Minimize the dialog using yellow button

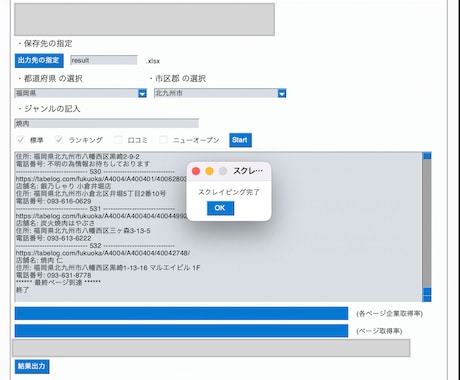pos(209,171)
